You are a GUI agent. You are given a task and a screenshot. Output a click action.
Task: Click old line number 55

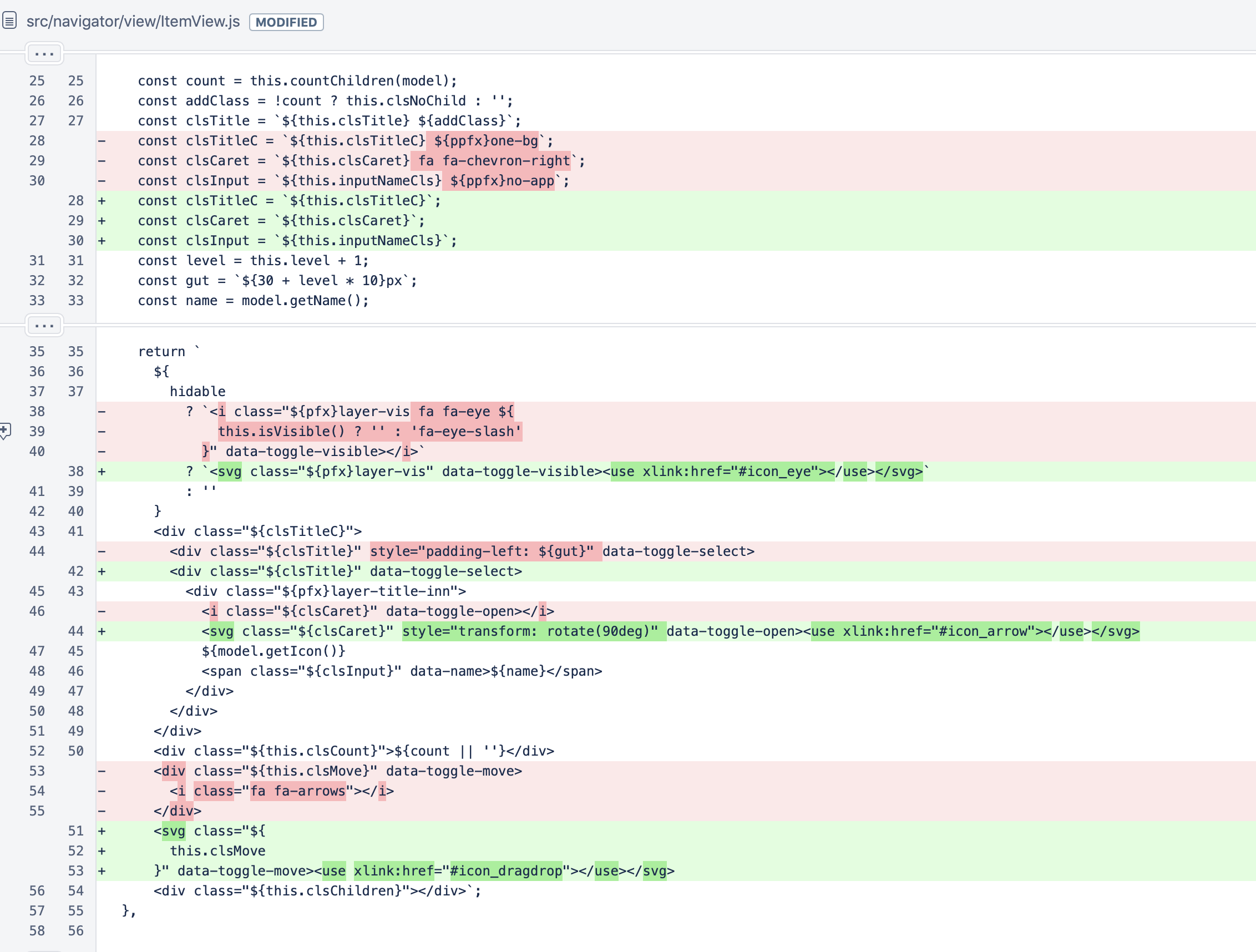click(37, 811)
